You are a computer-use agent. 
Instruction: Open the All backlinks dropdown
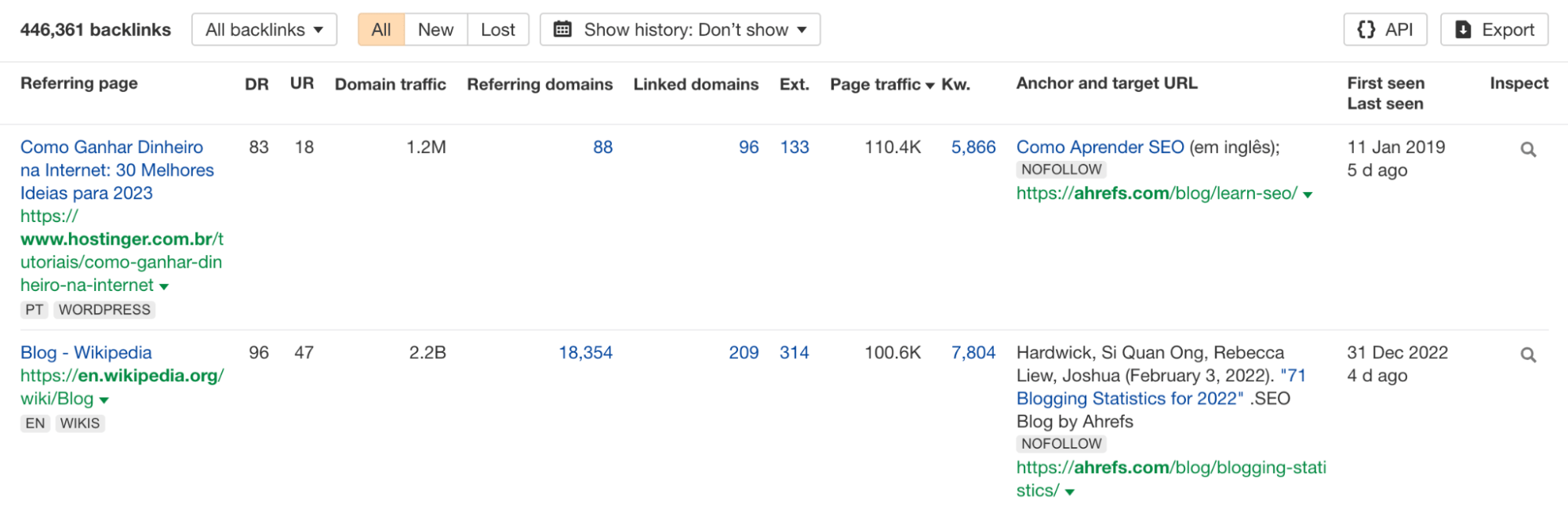pos(264,30)
